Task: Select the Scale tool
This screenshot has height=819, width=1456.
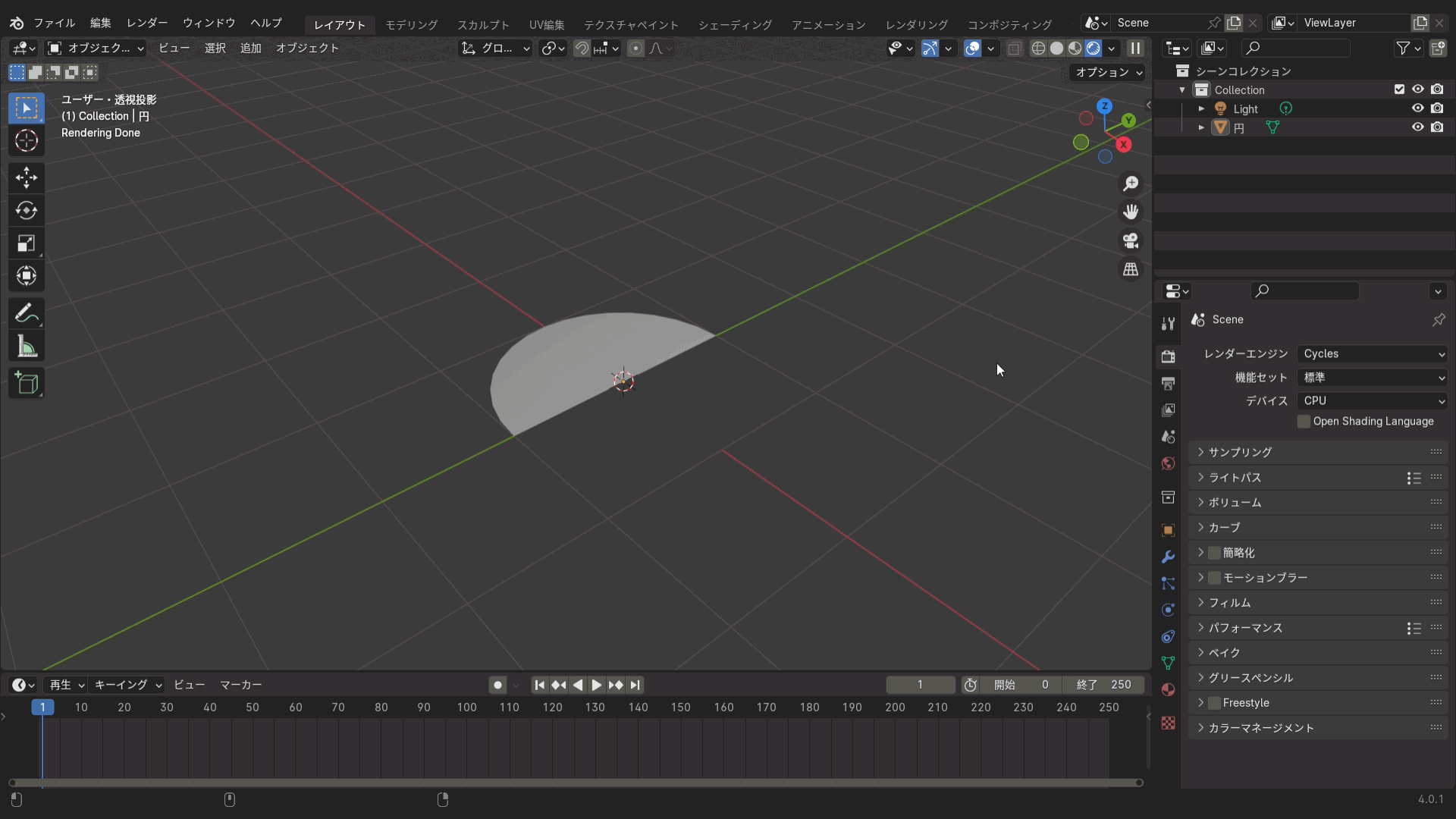Action: [x=27, y=243]
